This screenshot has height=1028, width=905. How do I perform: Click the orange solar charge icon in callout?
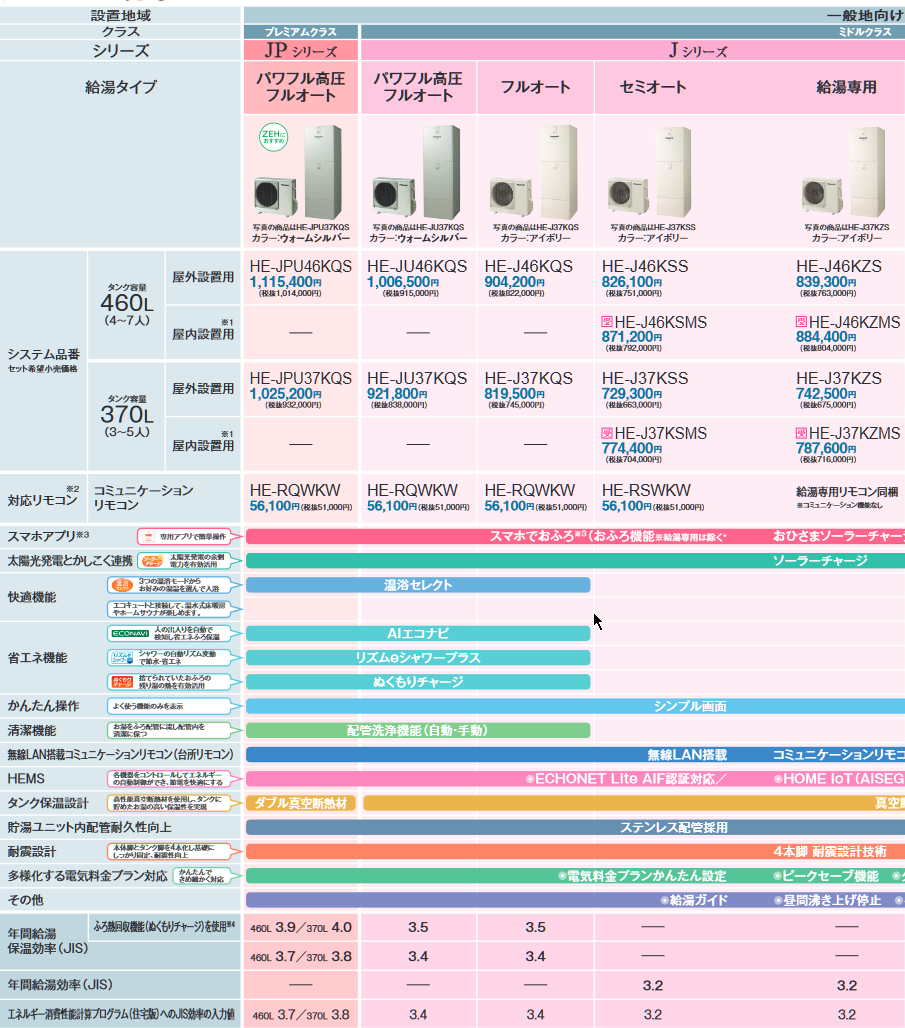[x=153, y=561]
